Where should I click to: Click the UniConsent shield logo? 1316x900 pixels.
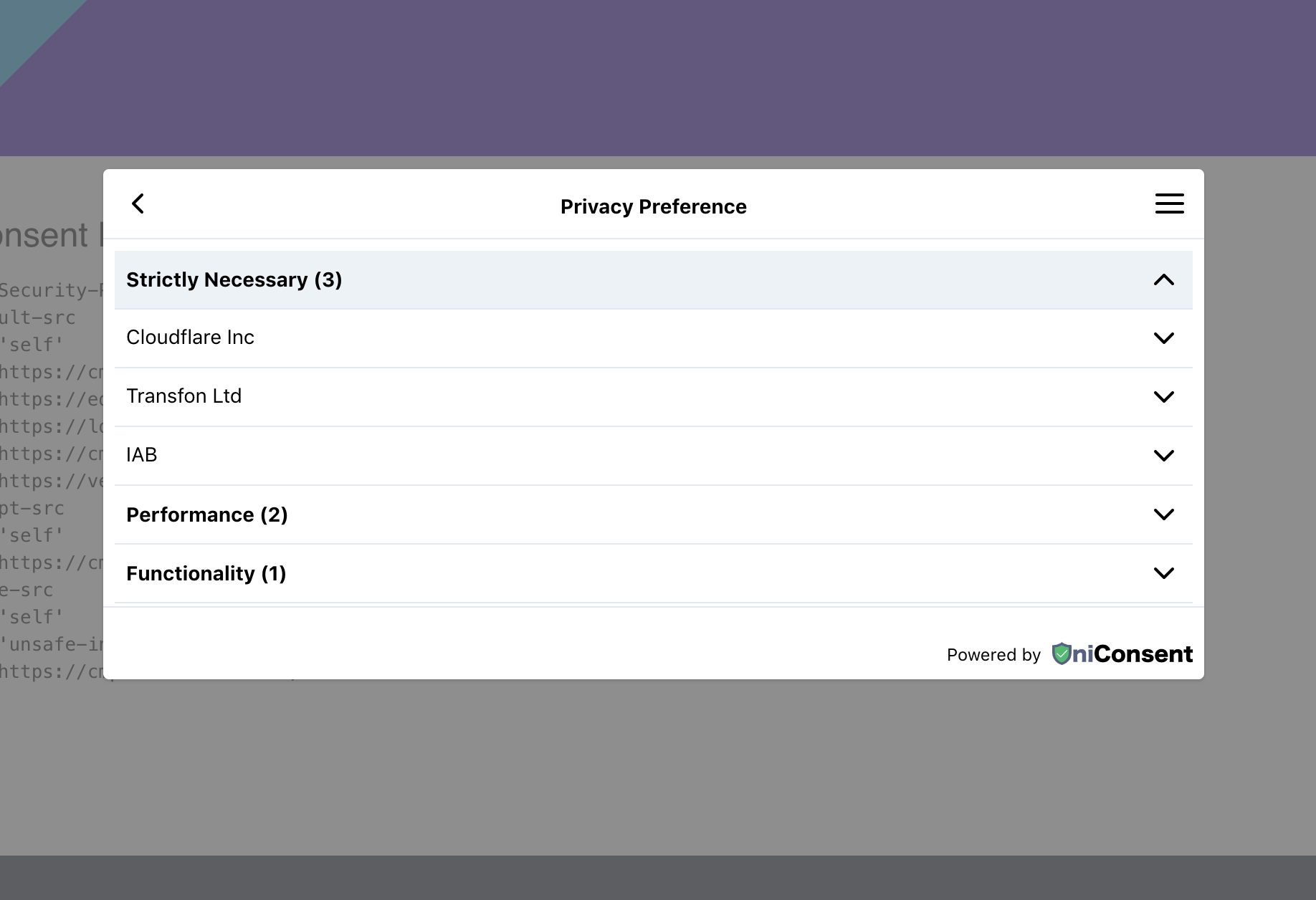pyautogui.click(x=1062, y=654)
